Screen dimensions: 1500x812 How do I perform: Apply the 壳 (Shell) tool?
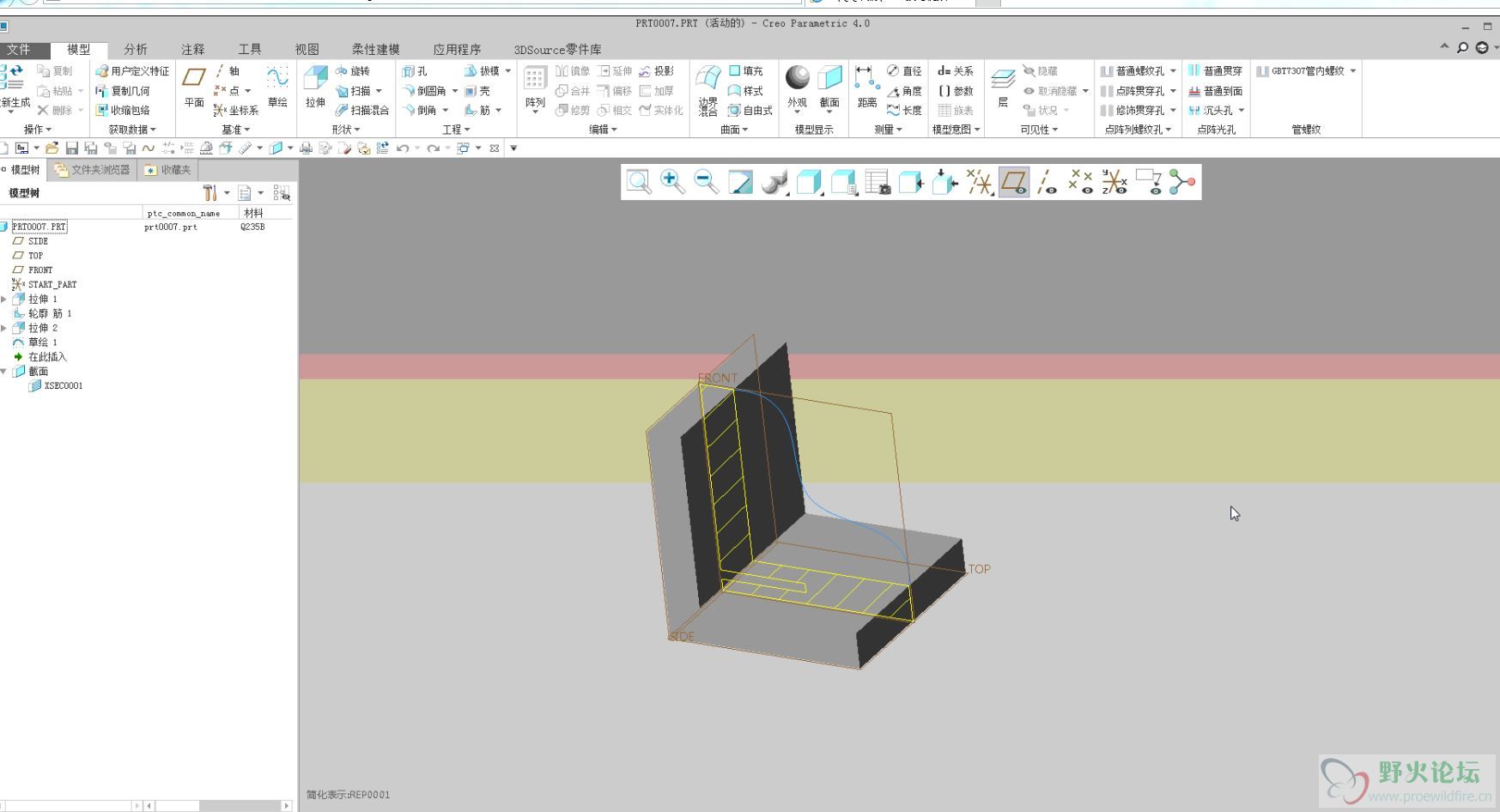coord(477,91)
